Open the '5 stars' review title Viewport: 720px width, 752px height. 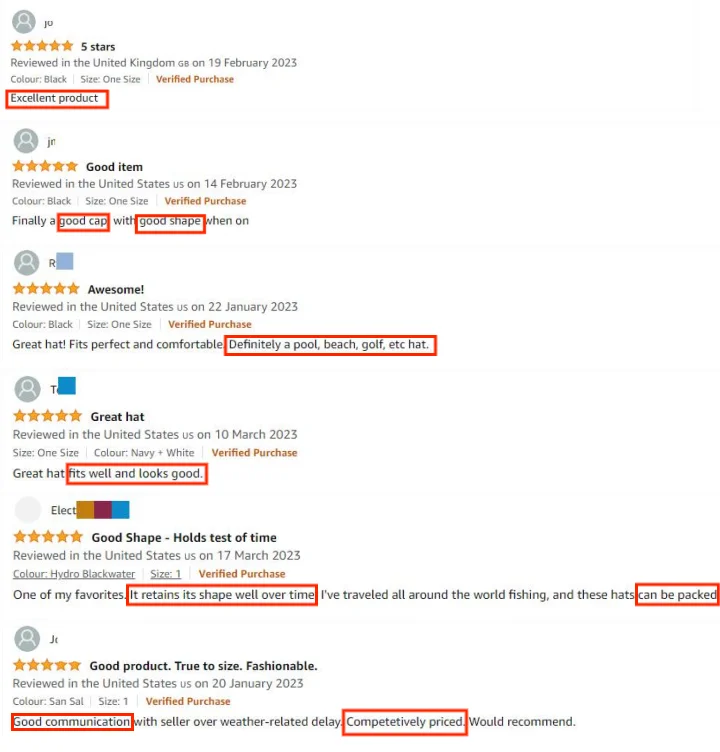coord(98,47)
